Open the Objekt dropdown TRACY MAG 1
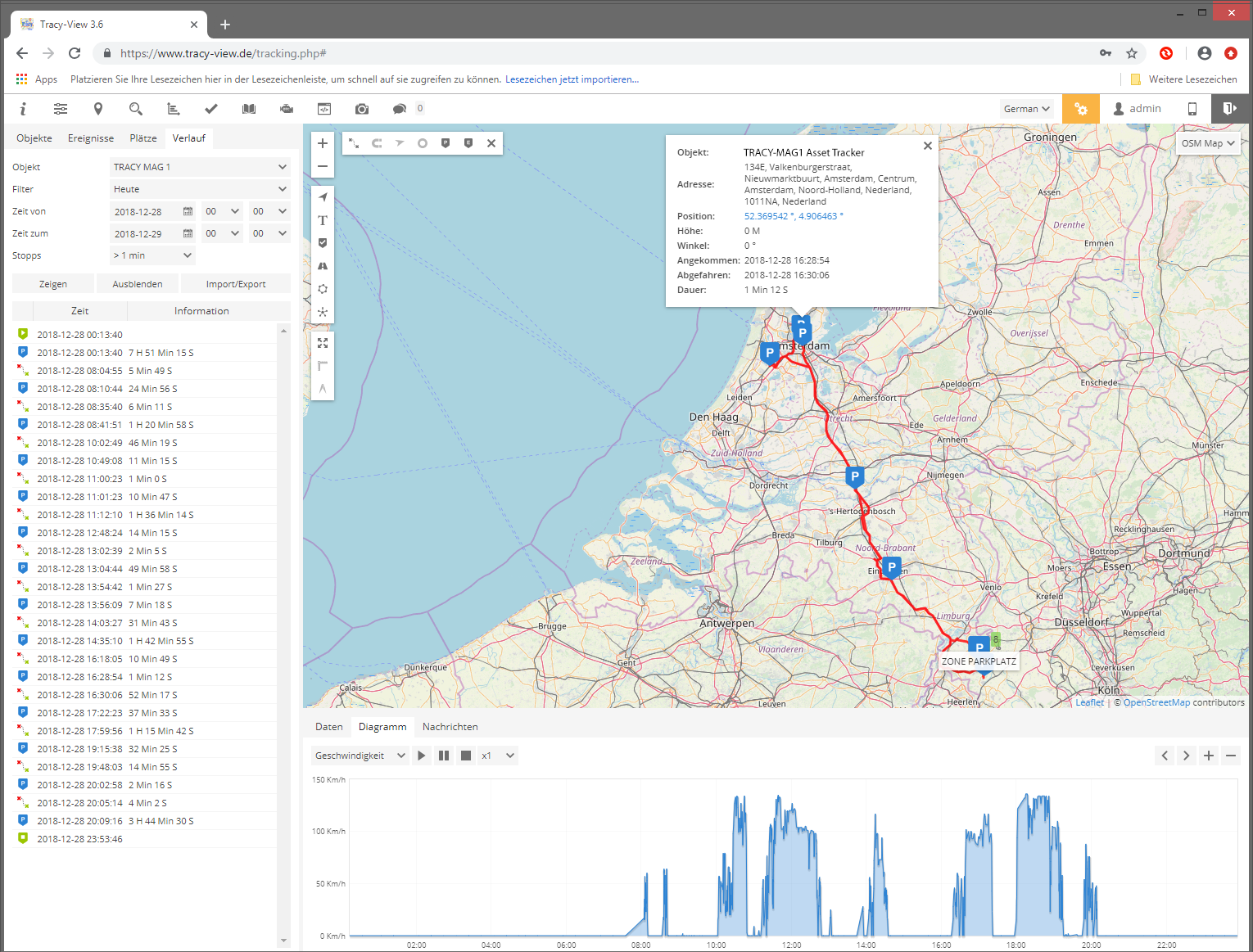1253x952 pixels. point(200,167)
